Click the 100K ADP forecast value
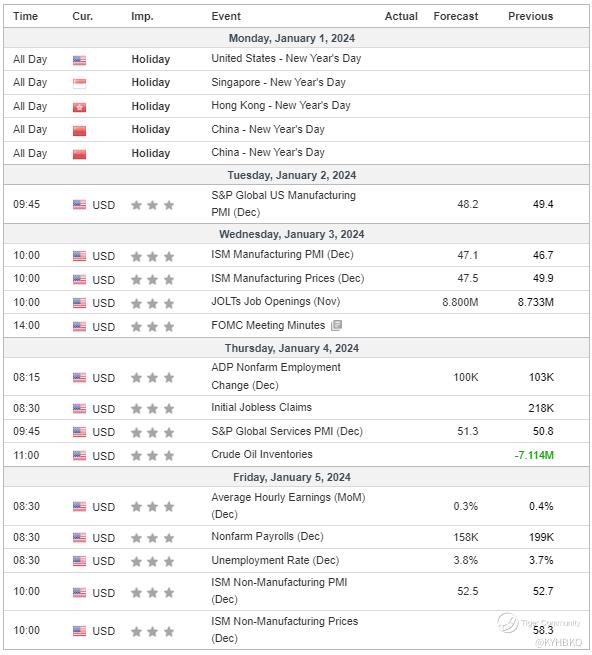Viewport: 592px width, 655px height. (466, 377)
